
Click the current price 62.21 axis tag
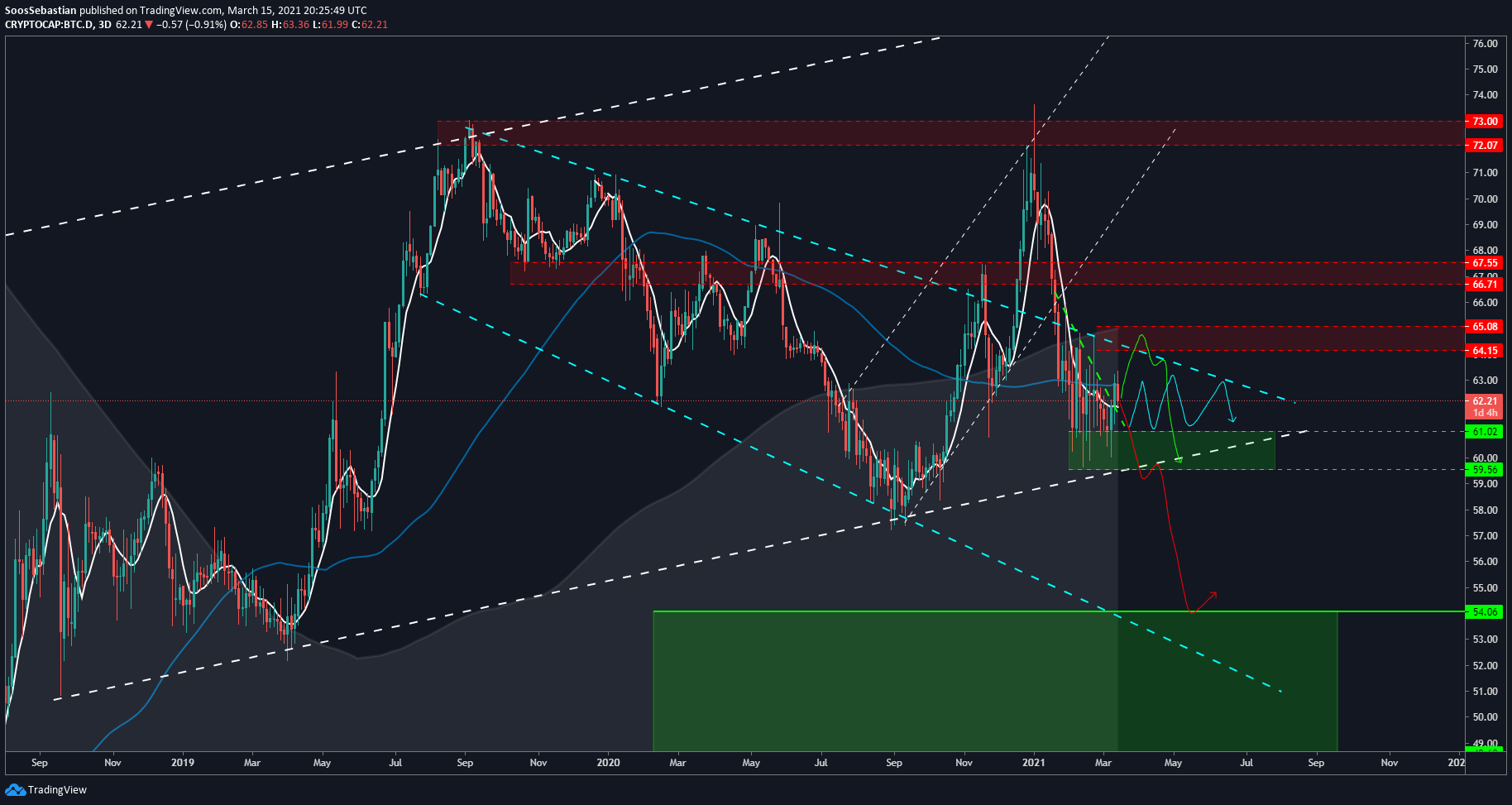click(x=1485, y=401)
